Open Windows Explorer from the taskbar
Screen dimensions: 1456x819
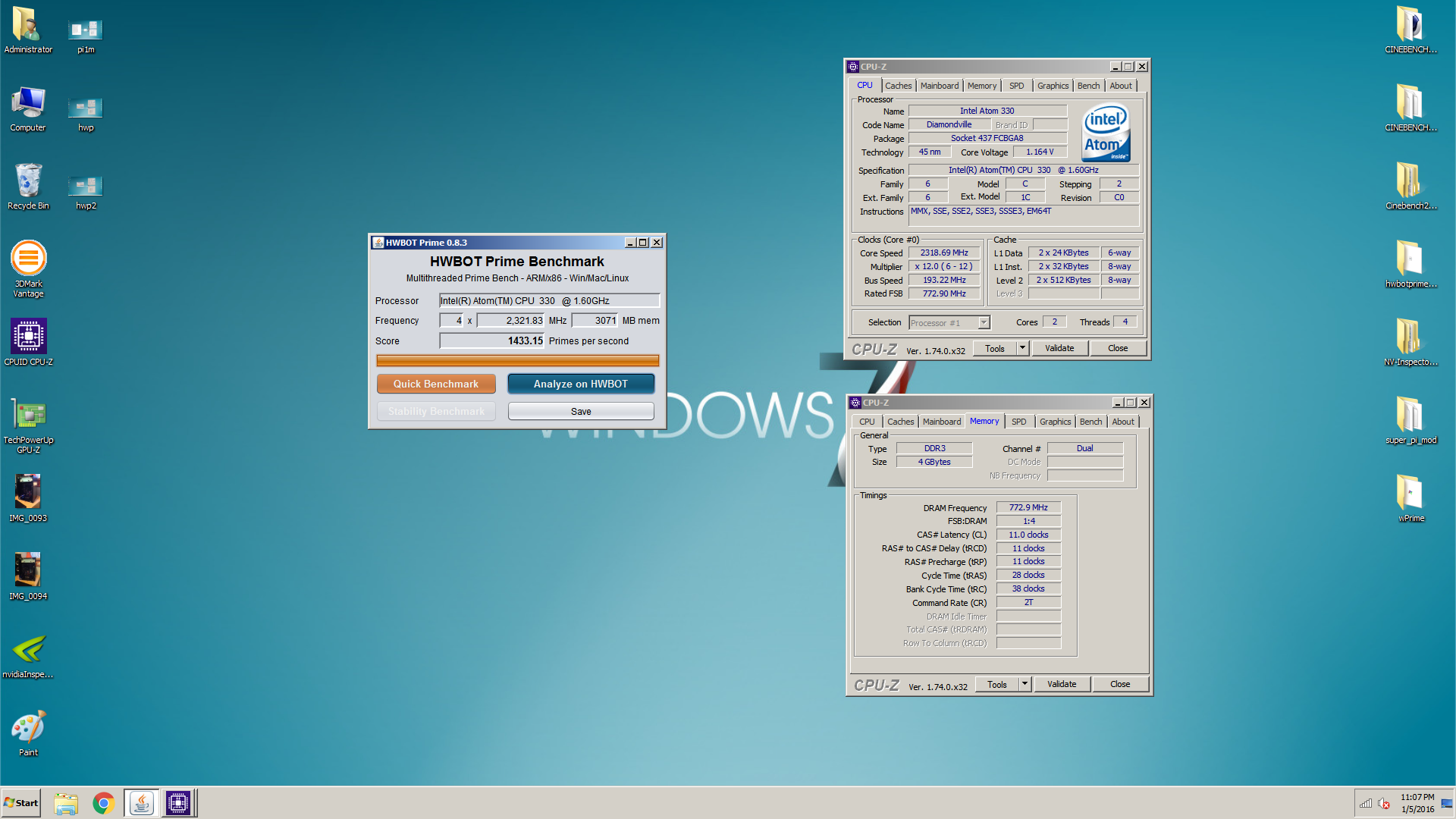(66, 803)
